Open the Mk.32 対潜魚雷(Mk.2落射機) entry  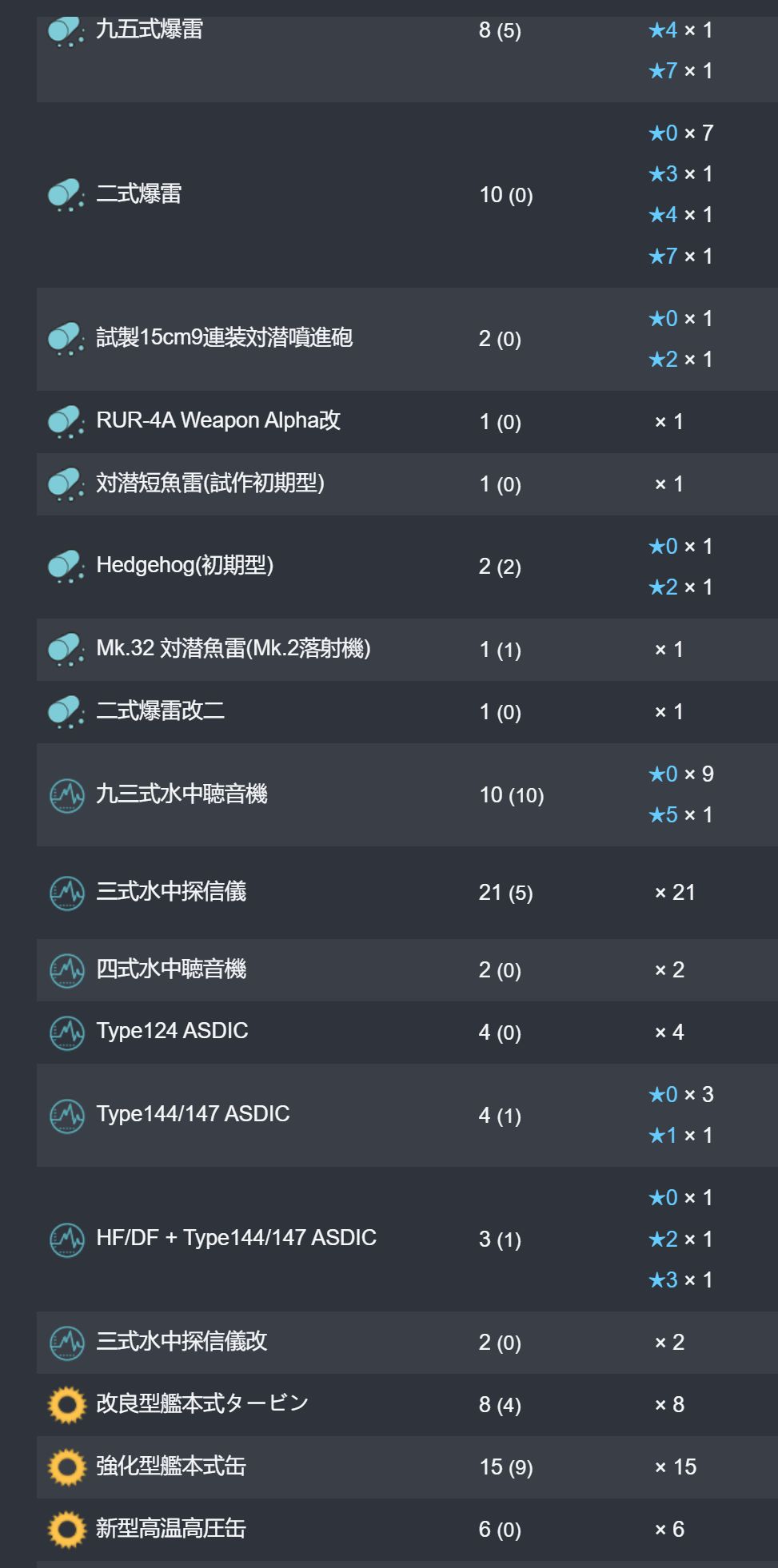coord(233,648)
